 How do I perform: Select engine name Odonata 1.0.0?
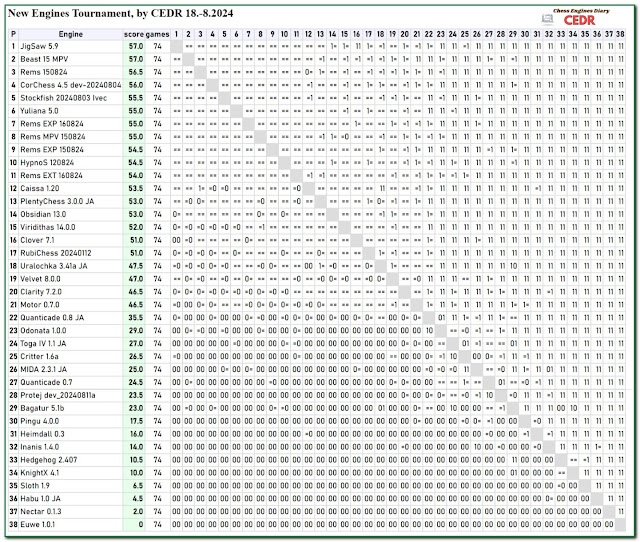pos(43,331)
